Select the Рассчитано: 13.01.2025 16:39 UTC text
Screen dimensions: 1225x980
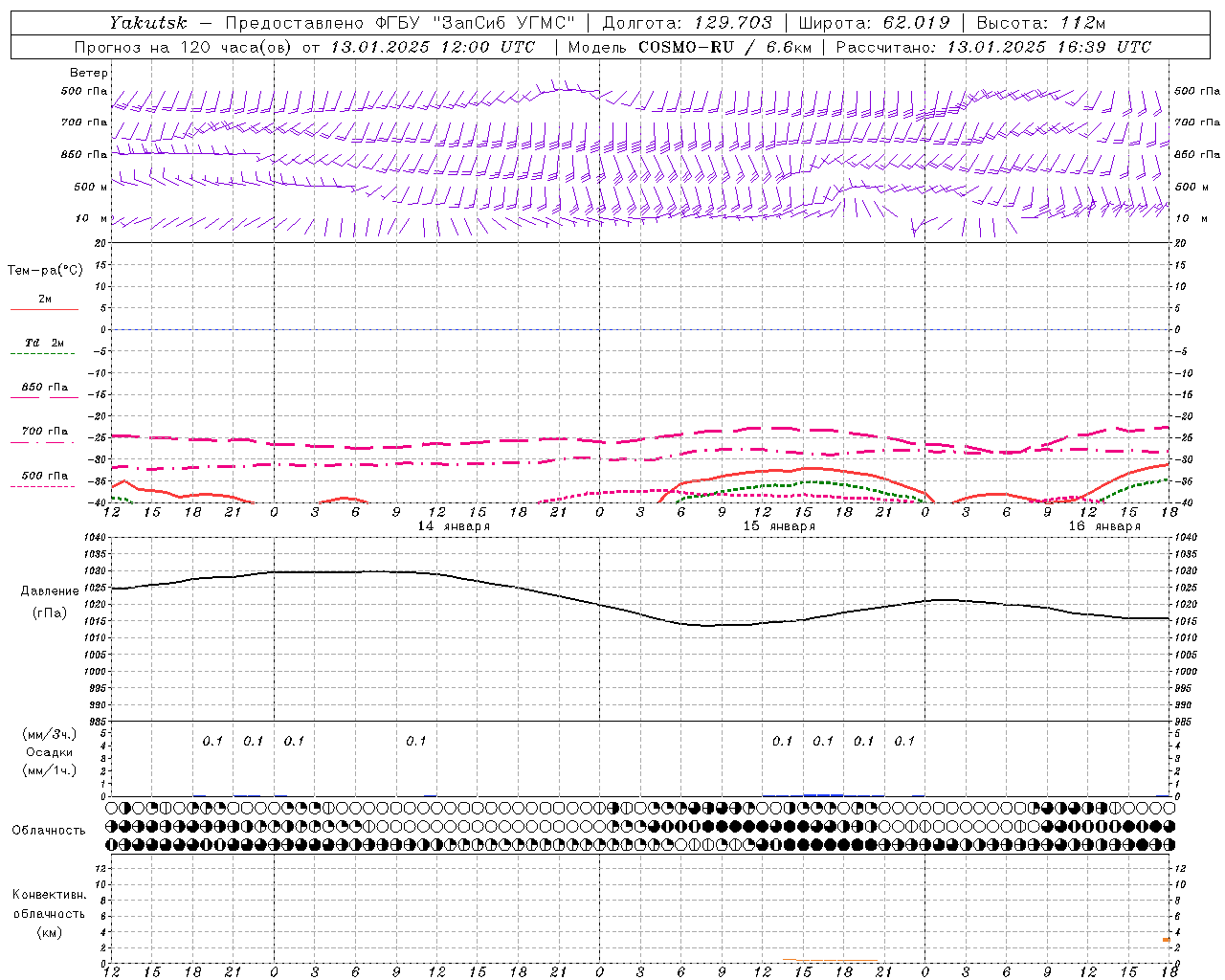pyautogui.click(x=993, y=47)
